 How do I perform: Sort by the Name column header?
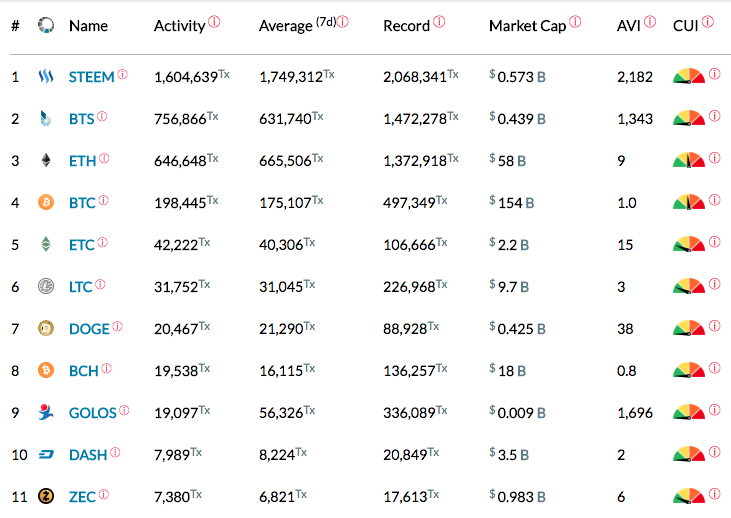tap(89, 26)
